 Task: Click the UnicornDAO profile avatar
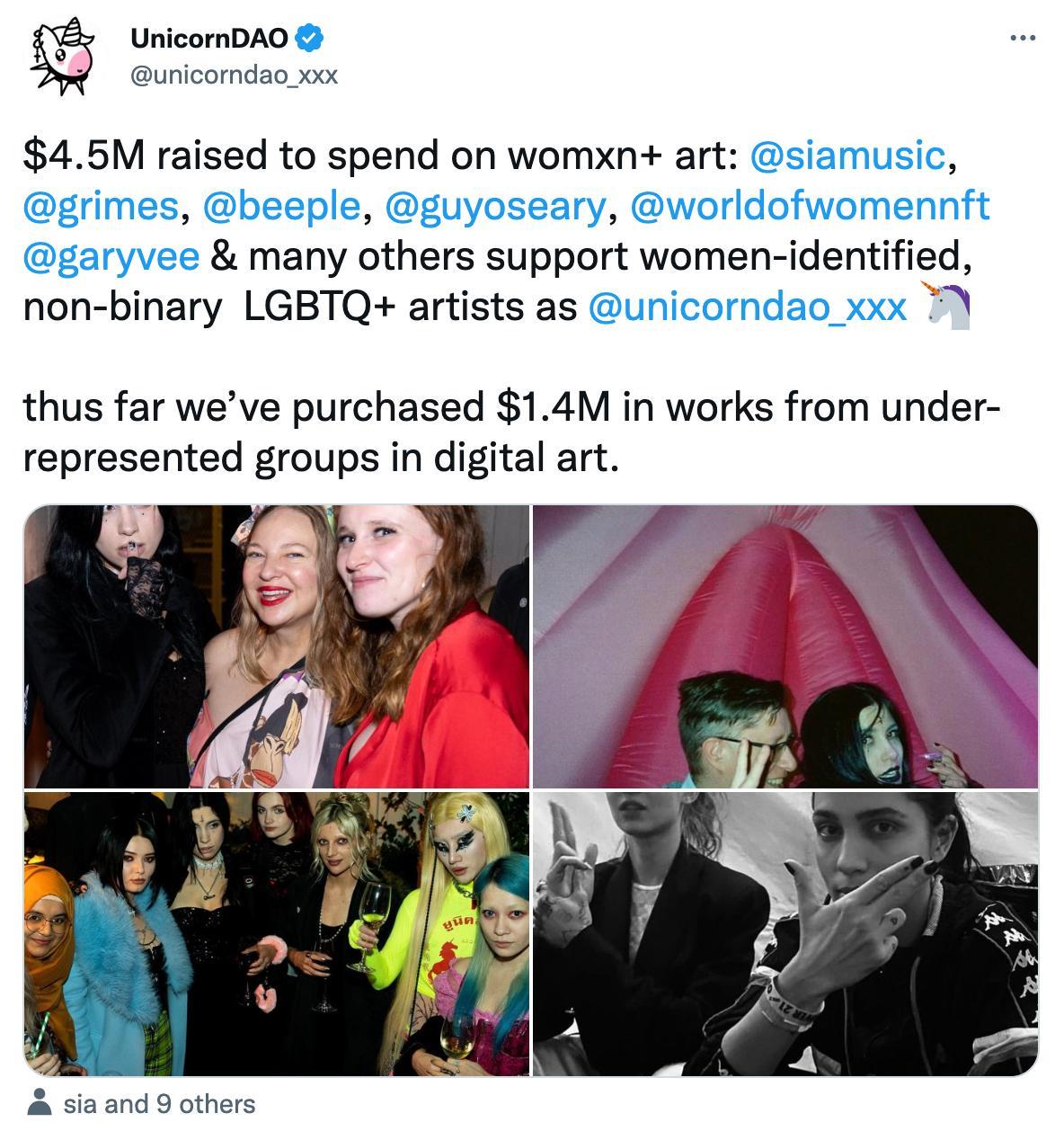tap(62, 56)
